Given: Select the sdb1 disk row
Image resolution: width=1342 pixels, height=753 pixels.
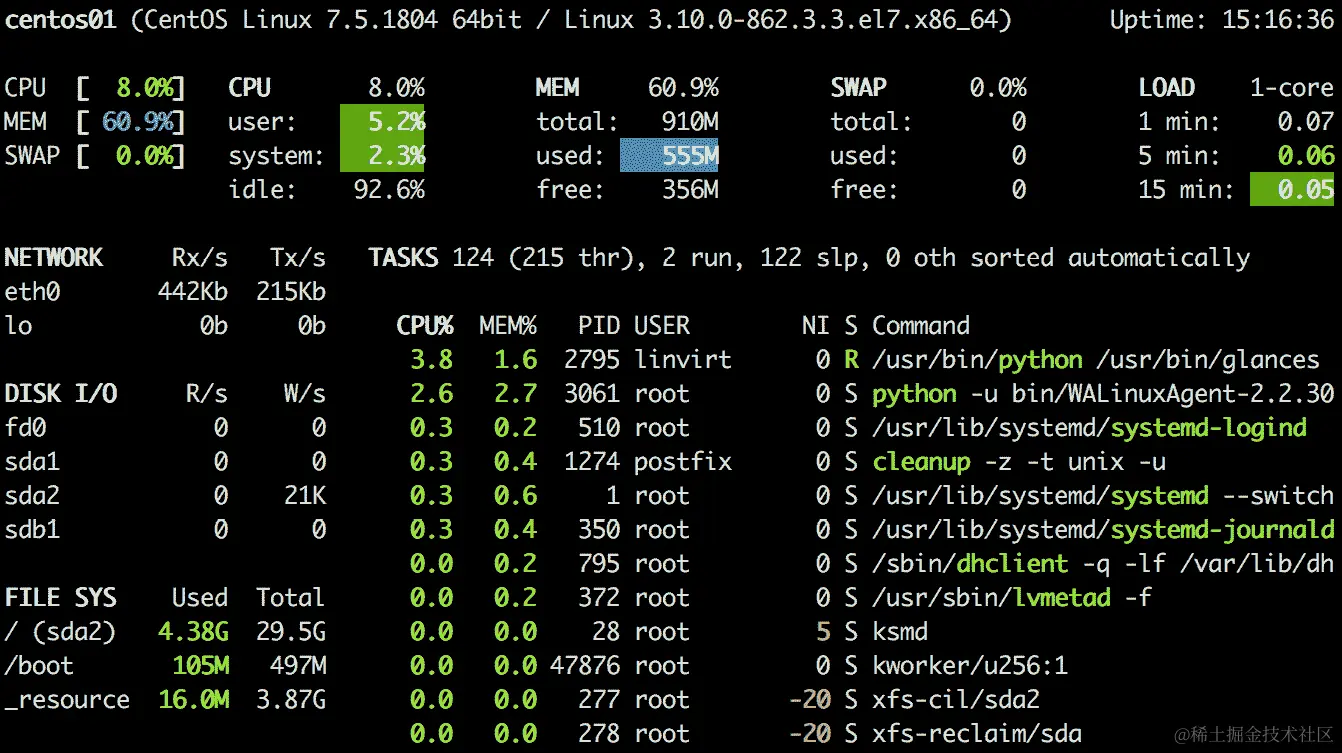Looking at the screenshot, I should pos(165,530).
